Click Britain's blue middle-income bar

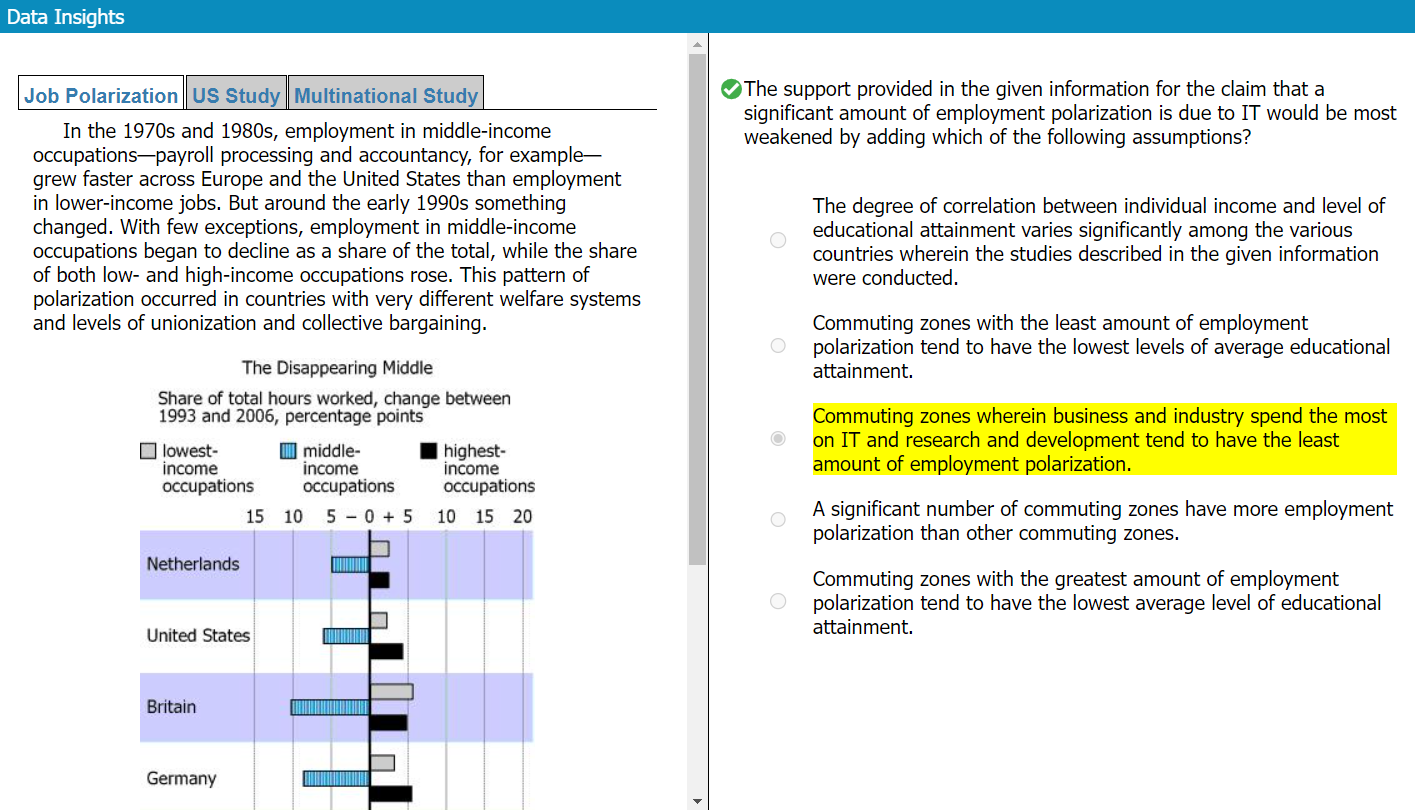[330, 707]
